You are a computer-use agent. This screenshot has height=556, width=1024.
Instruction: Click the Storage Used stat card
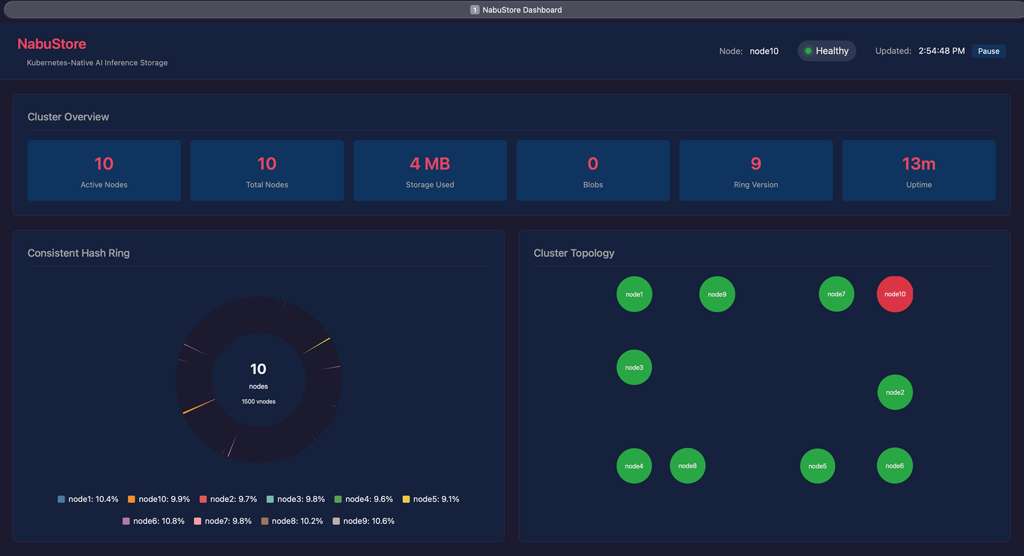click(x=430, y=170)
